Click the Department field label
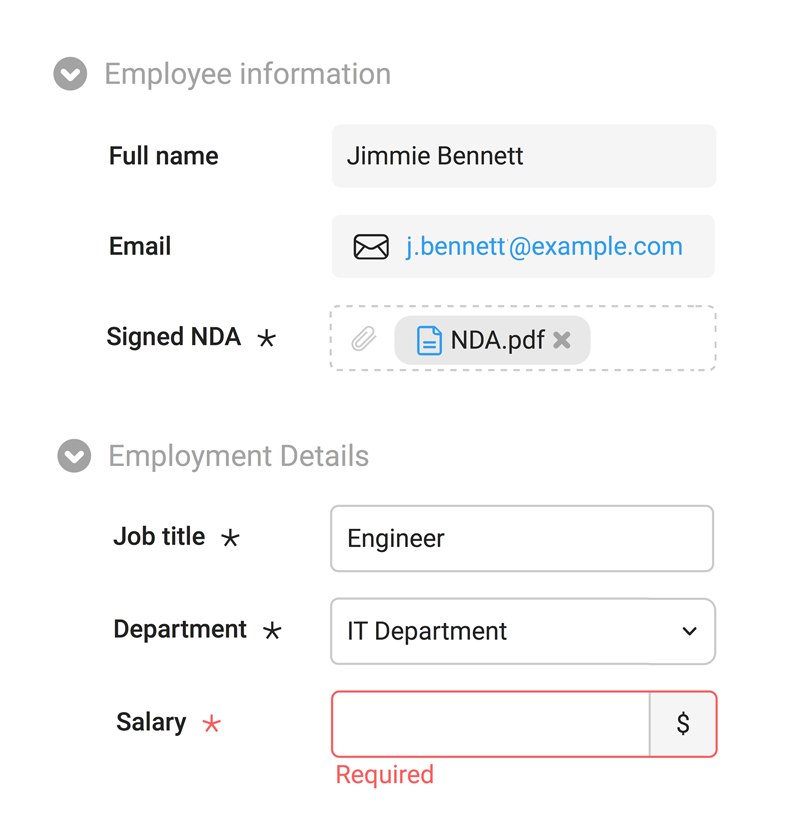Image resolution: width=800 pixels, height=836 pixels. (180, 630)
